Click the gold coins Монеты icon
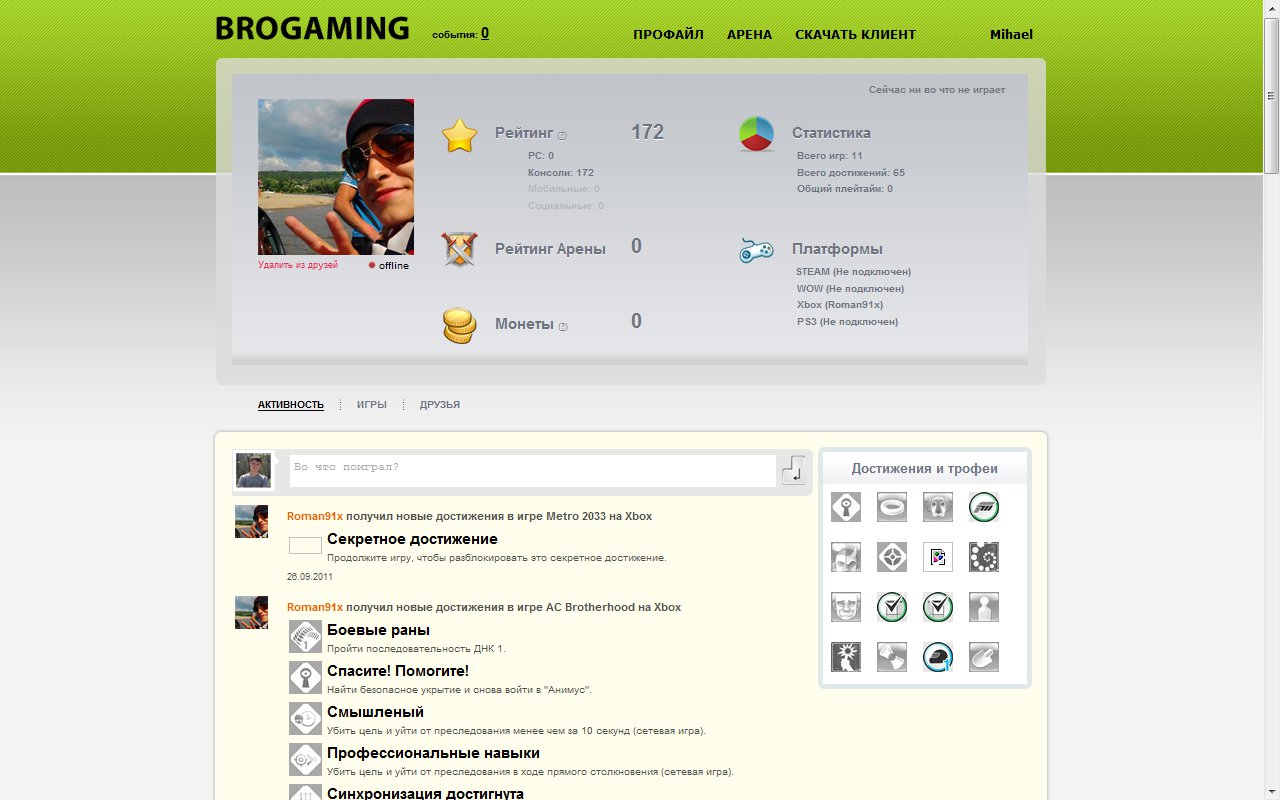Viewport: 1280px width, 800px height. [x=458, y=324]
